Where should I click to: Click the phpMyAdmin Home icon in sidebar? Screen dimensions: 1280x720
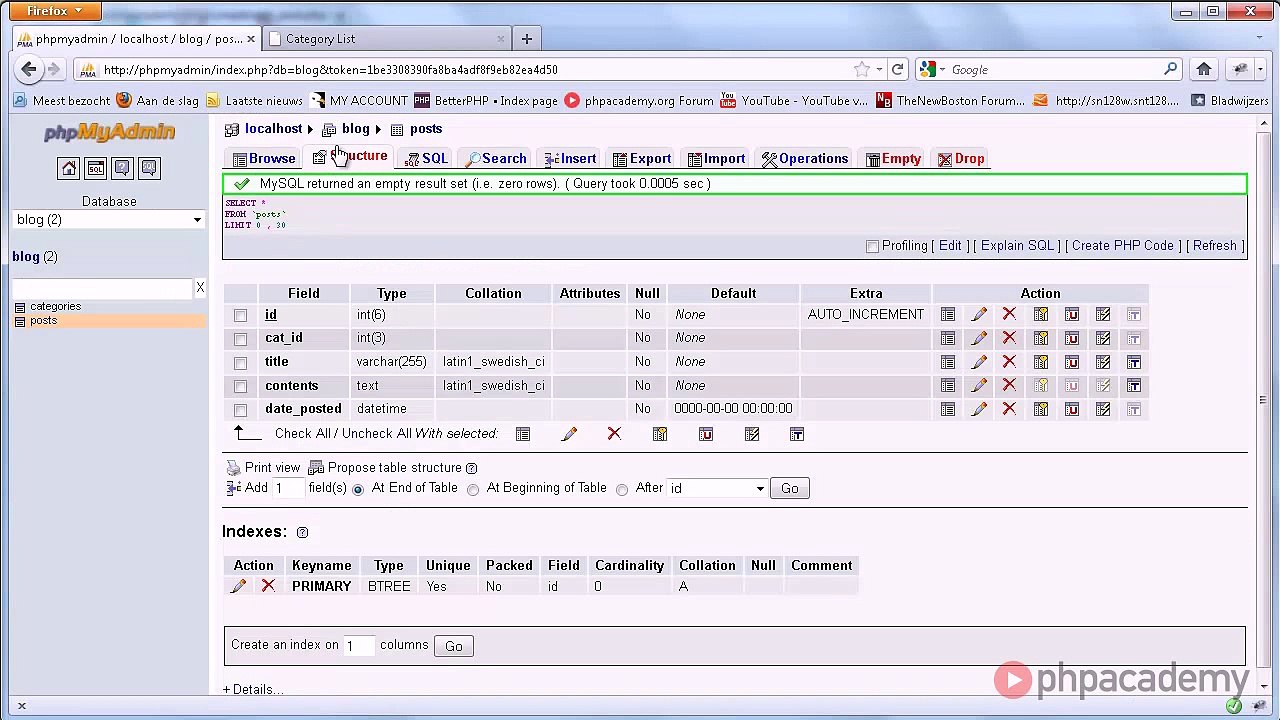[x=68, y=168]
